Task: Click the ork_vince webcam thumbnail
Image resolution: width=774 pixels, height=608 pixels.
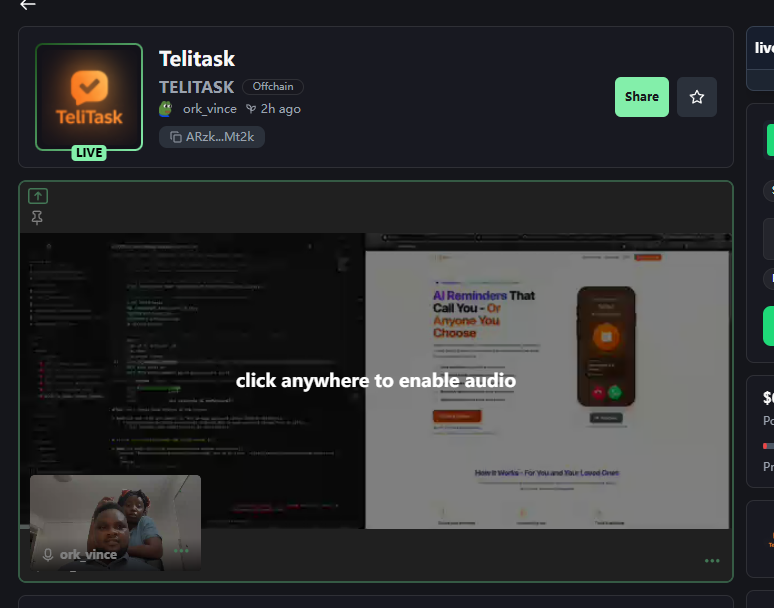Action: (116, 523)
